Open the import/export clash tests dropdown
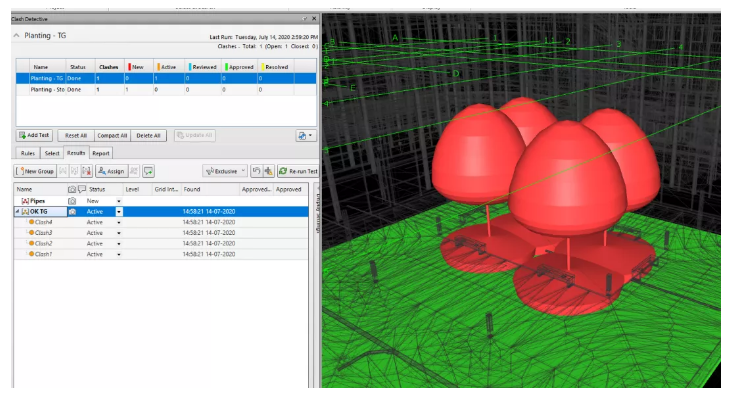This screenshot has height=395, width=729. coord(306,136)
